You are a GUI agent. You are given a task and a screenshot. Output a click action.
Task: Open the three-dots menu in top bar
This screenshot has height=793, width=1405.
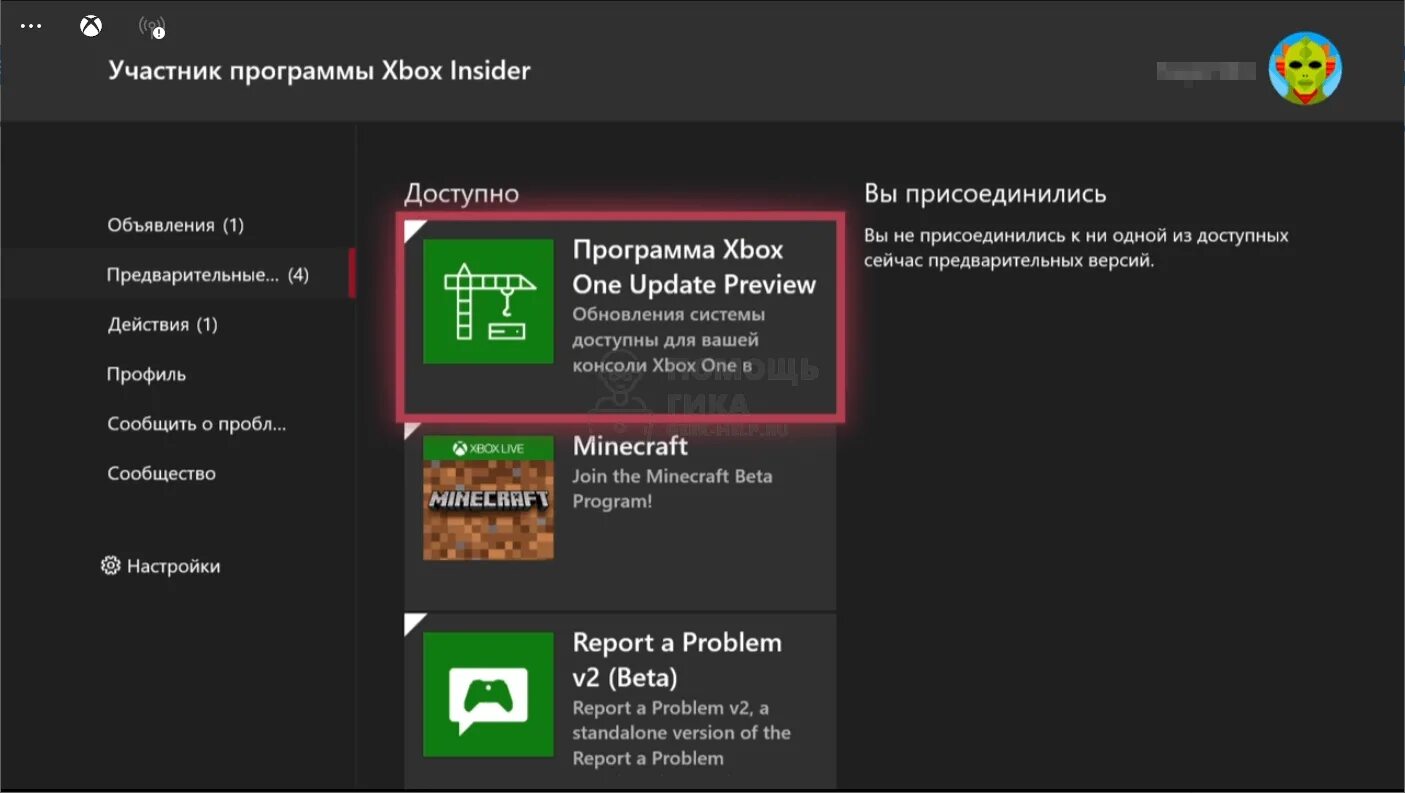31,26
